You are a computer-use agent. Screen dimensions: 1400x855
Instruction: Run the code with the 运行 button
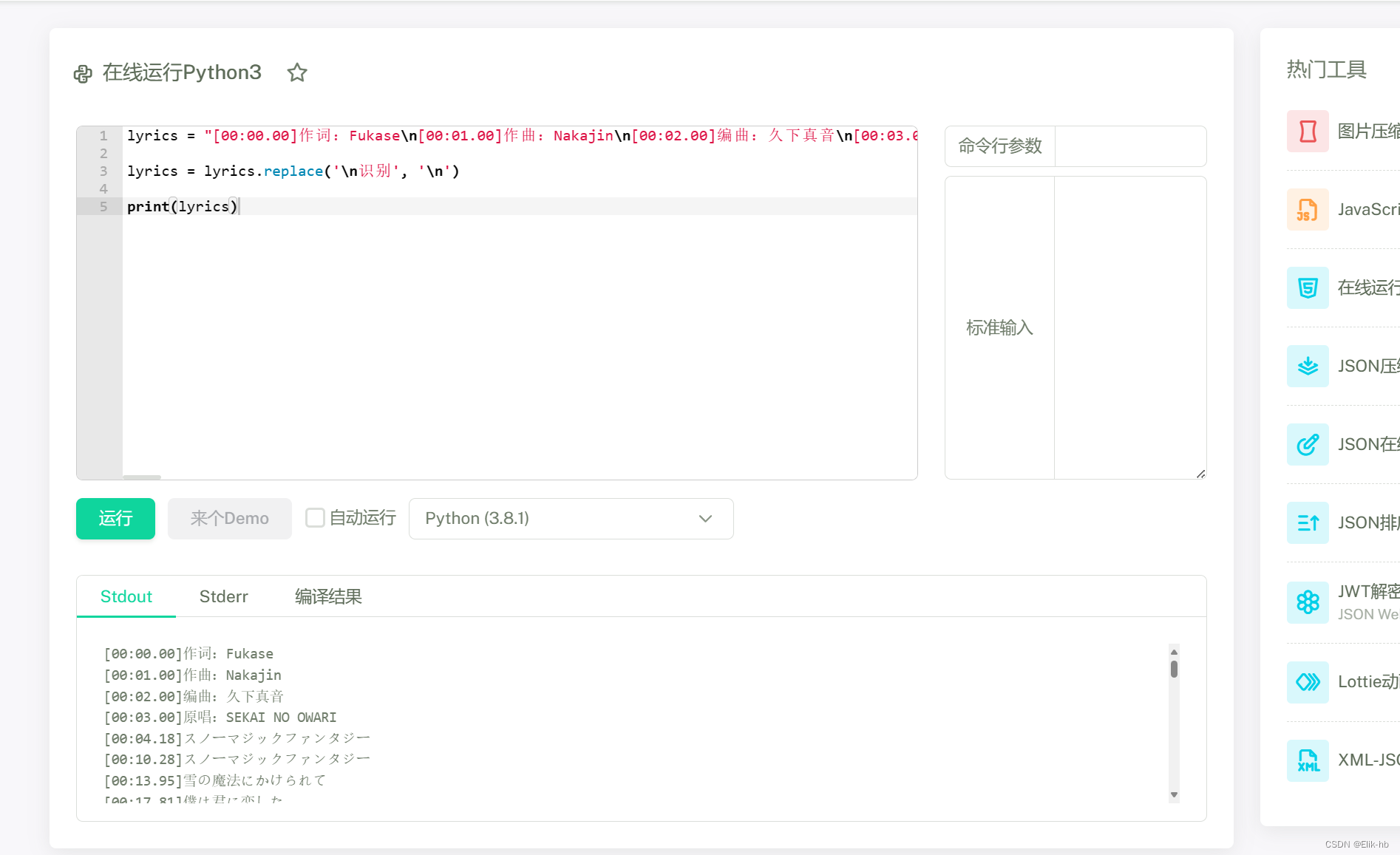point(115,519)
